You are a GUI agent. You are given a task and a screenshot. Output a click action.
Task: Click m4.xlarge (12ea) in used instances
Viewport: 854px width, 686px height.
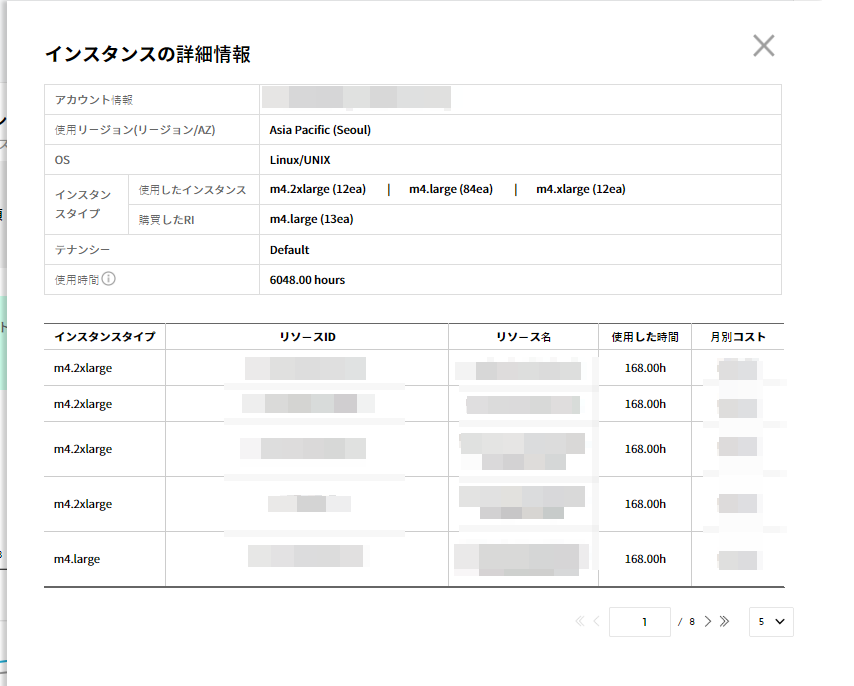click(580, 189)
